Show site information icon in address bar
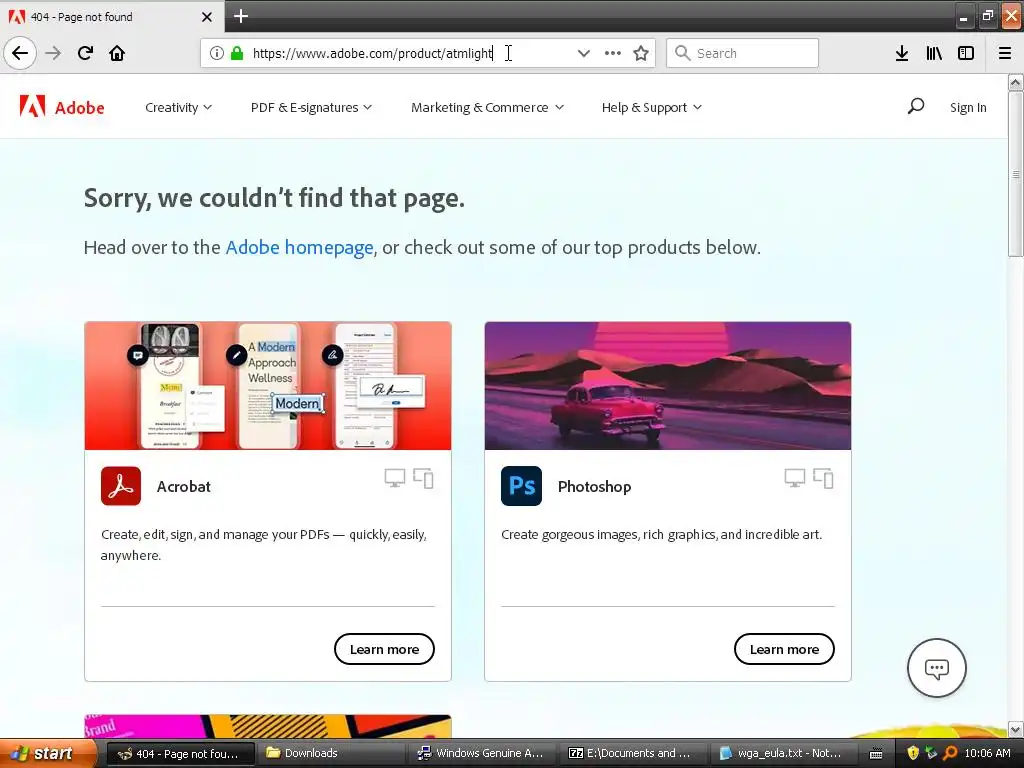1024x768 pixels. click(217, 53)
